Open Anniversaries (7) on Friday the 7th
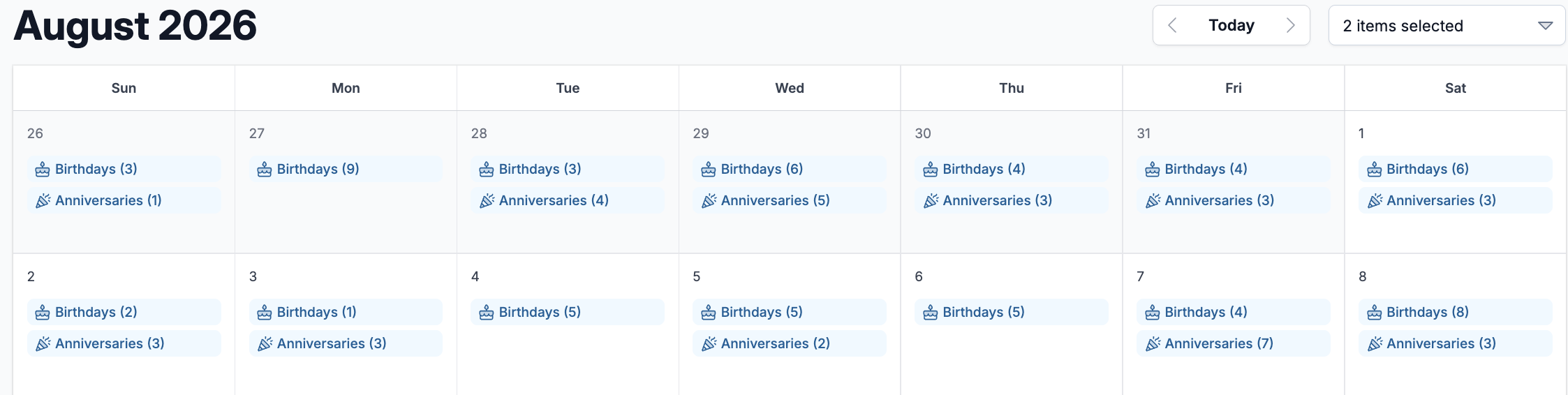Viewport: 1568px width, 395px height. point(1234,343)
